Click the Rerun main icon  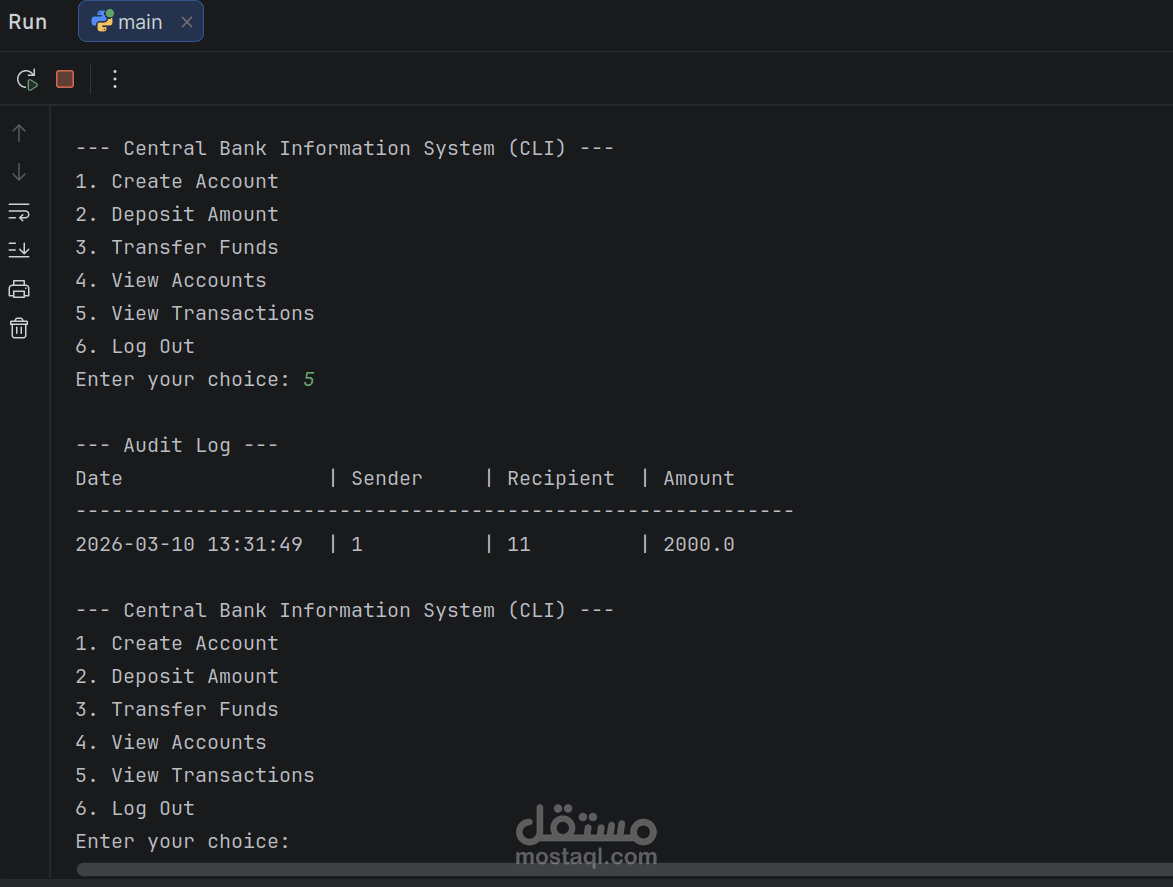pyautogui.click(x=27, y=79)
